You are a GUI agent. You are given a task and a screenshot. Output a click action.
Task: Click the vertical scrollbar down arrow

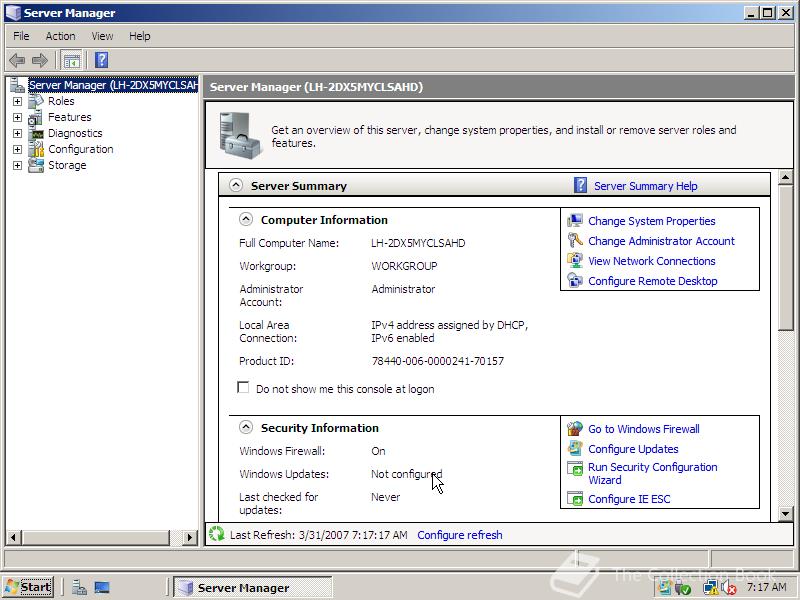point(786,513)
